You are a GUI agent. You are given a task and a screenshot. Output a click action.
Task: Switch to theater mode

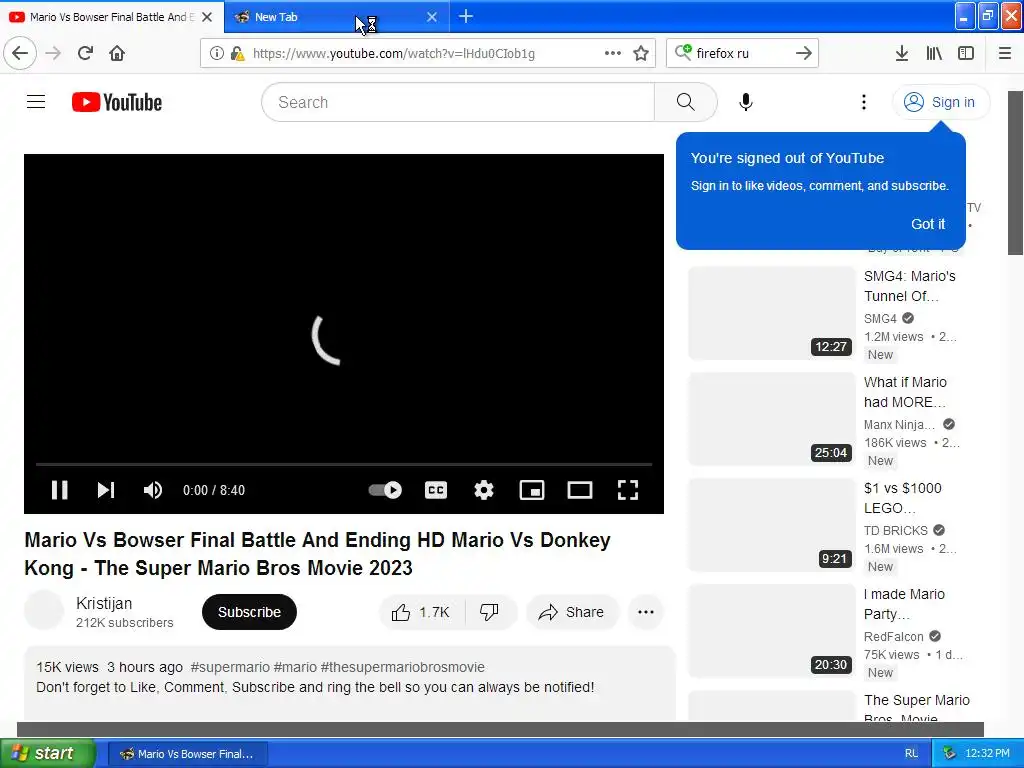pyautogui.click(x=580, y=490)
